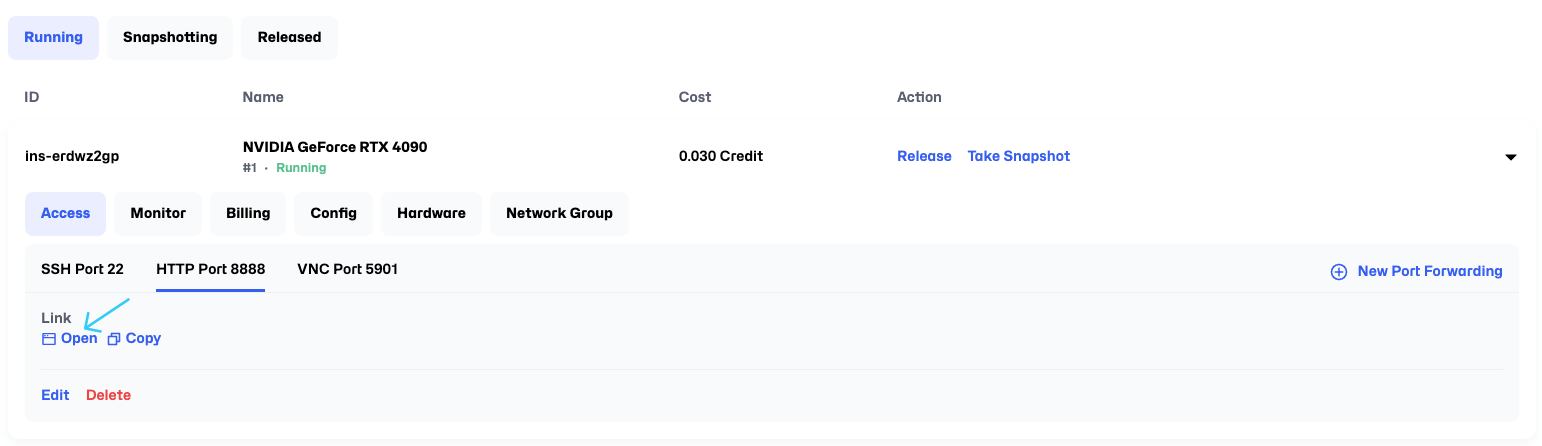Open the Config tab
Screen dimensions: 1542x446
click(x=334, y=213)
